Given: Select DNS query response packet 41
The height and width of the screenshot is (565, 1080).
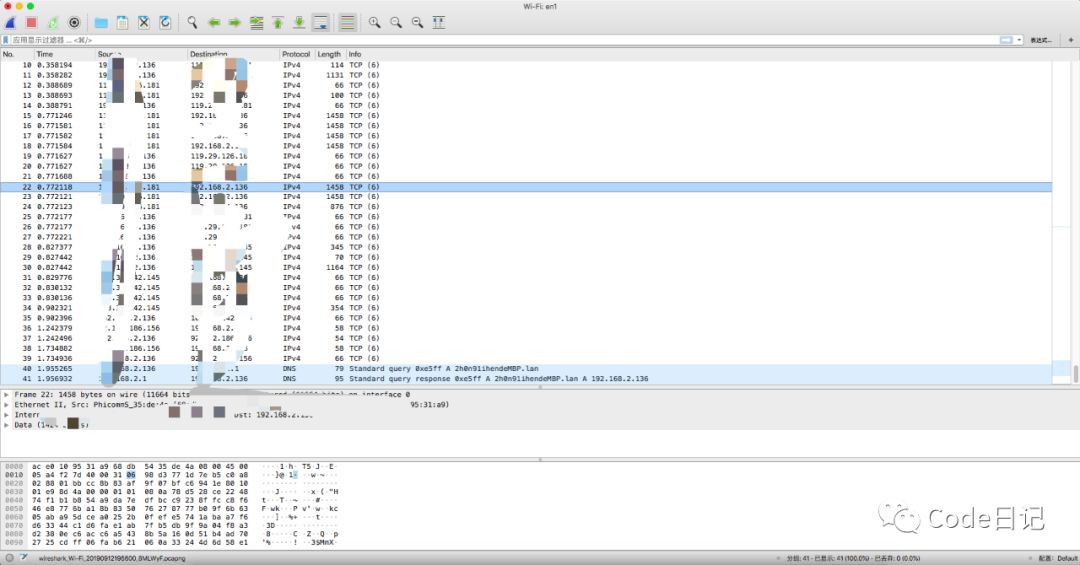Looking at the screenshot, I should click(x=526, y=378).
